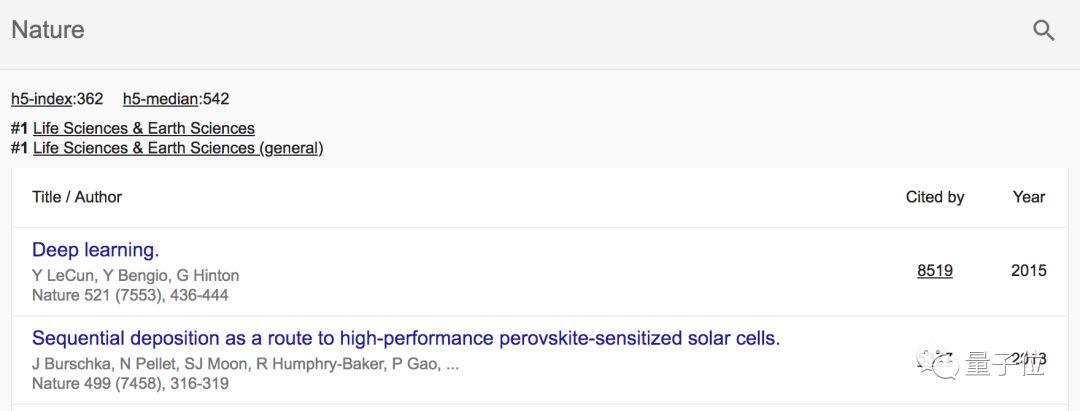Click the citation 'Nature 499 (7458), 316-319'

click(130, 383)
